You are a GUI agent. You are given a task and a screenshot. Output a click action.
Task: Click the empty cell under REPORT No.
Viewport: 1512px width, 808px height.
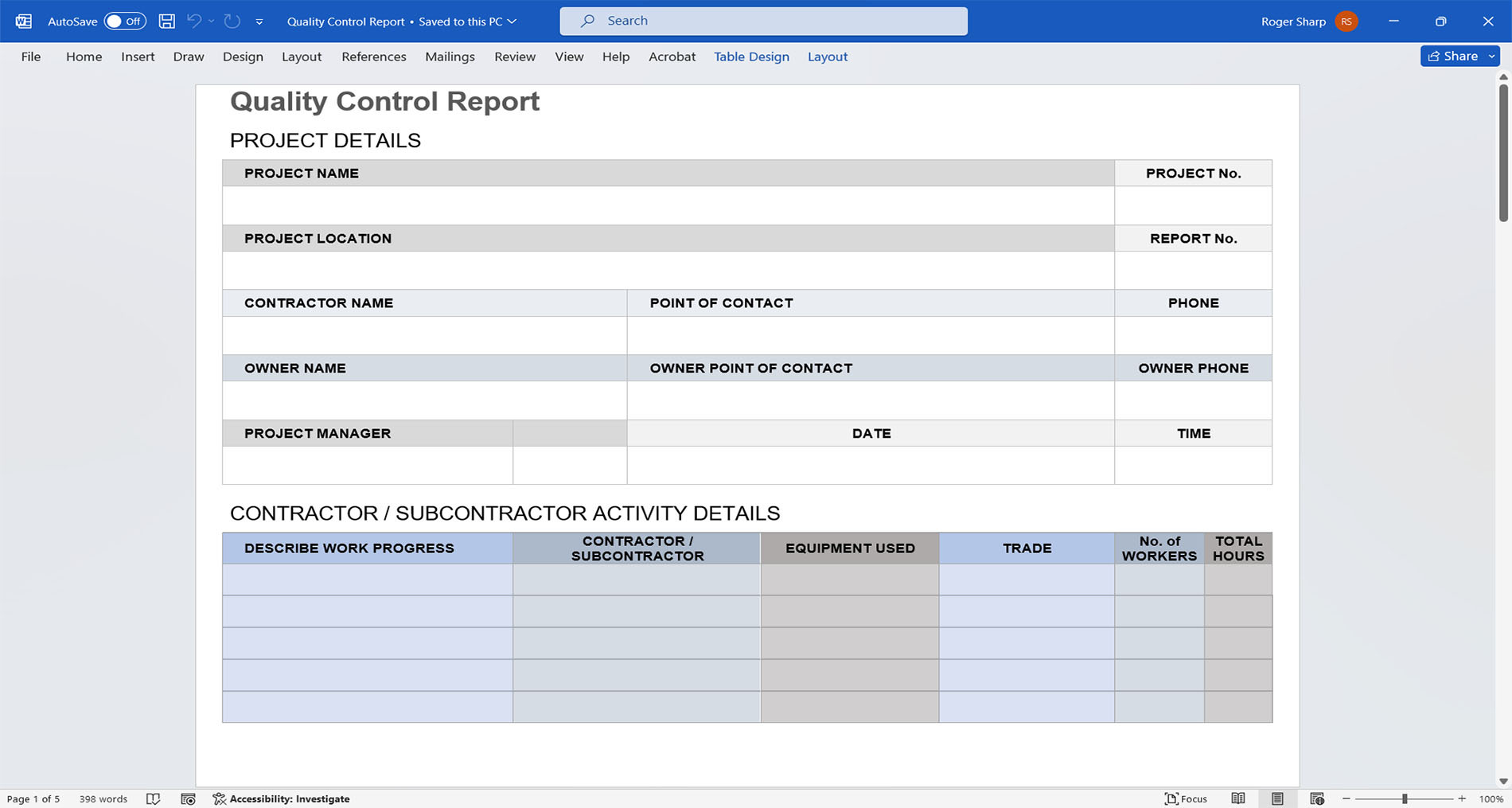(1193, 271)
